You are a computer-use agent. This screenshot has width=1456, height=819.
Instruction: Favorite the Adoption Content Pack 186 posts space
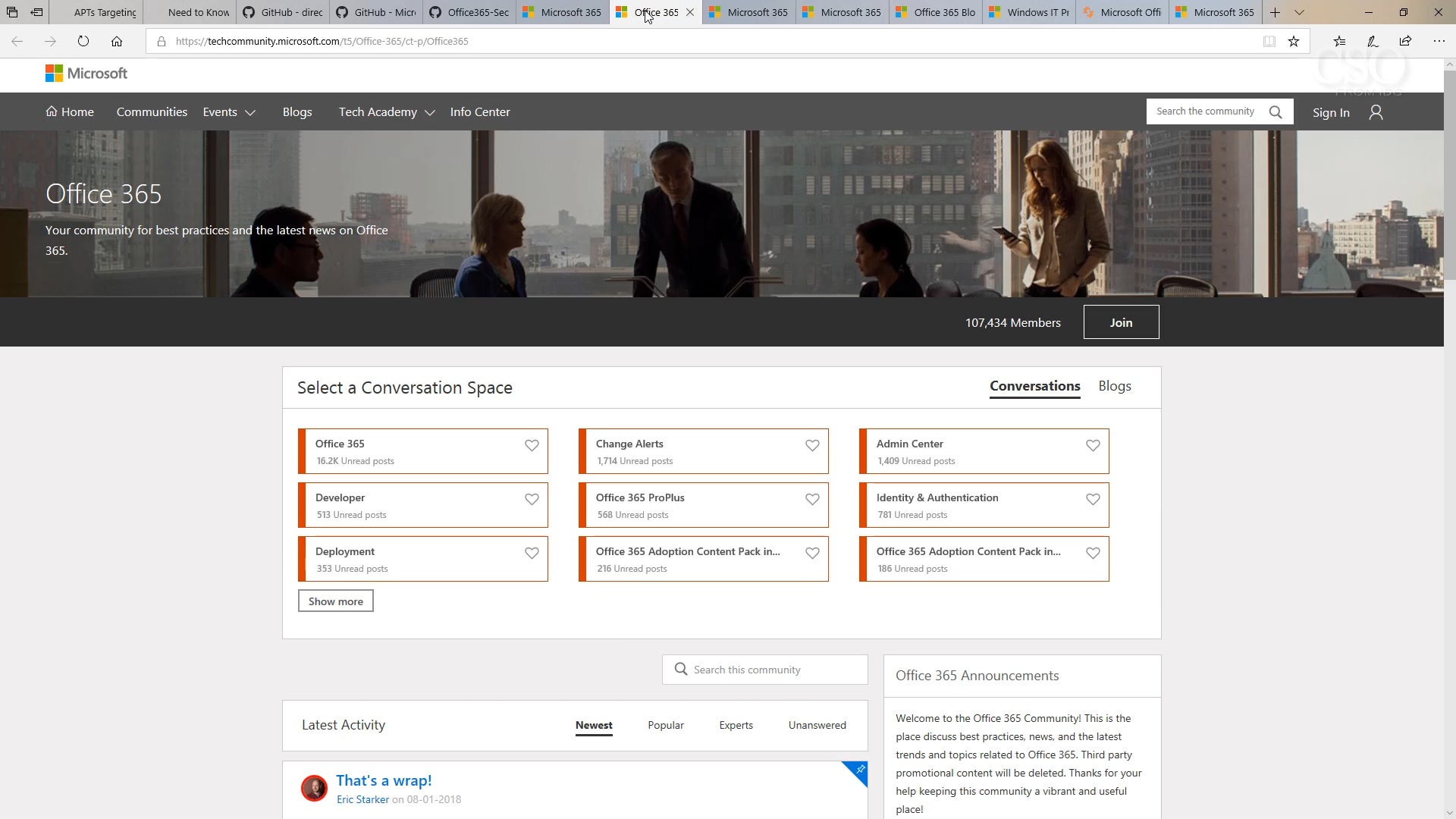pos(1093,553)
